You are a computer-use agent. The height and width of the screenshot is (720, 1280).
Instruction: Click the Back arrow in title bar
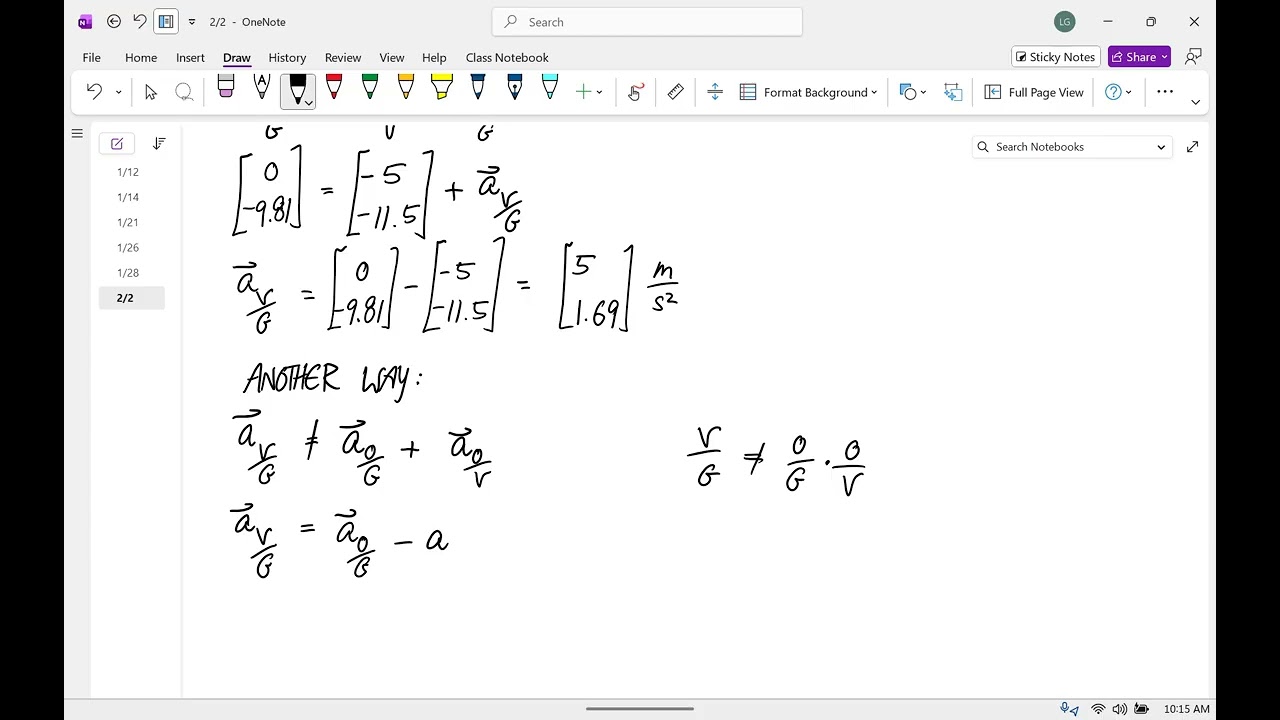114,21
